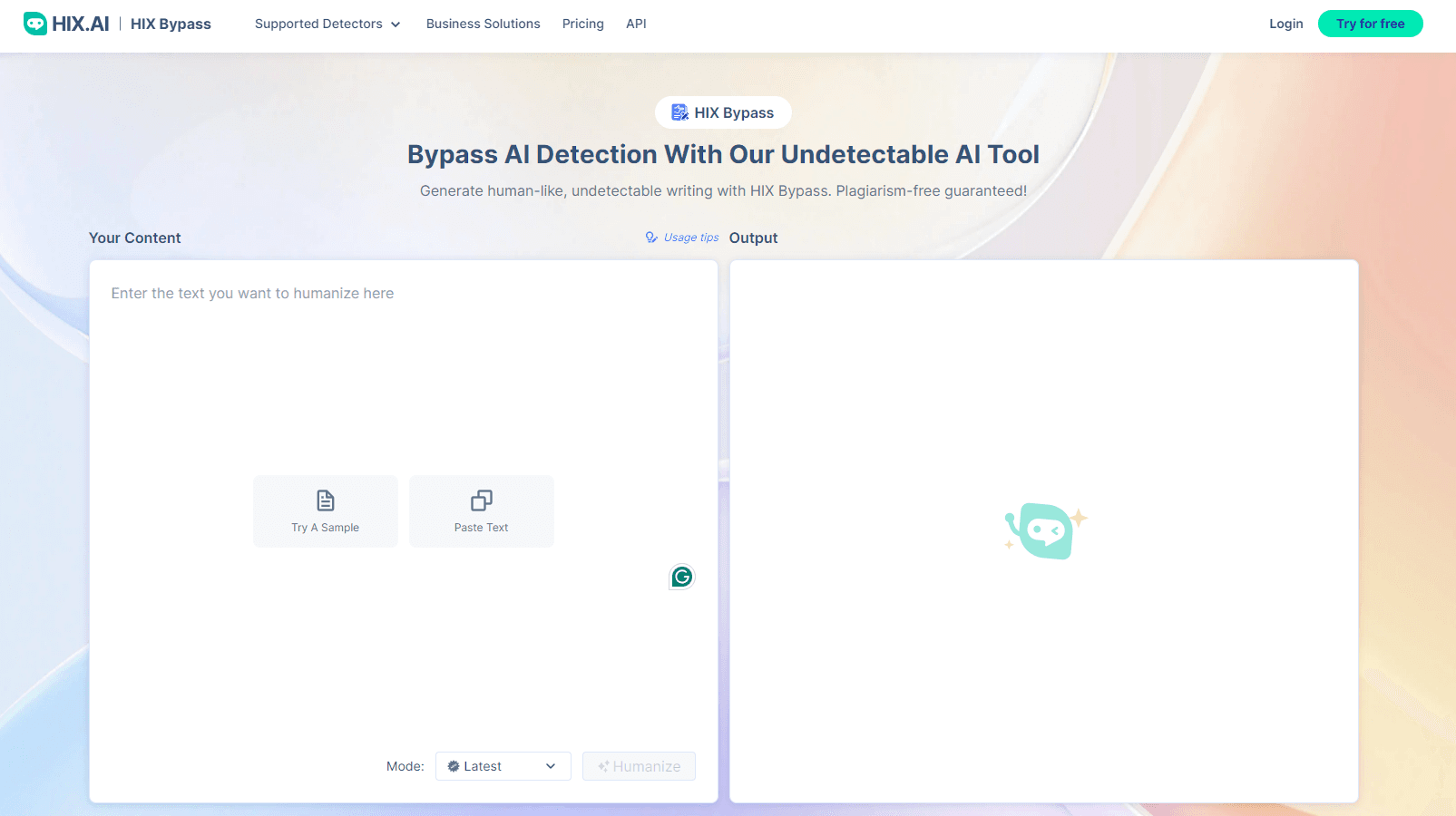This screenshot has width=1456, height=816.
Task: Click the HIX Bypass text in header
Action: (171, 24)
